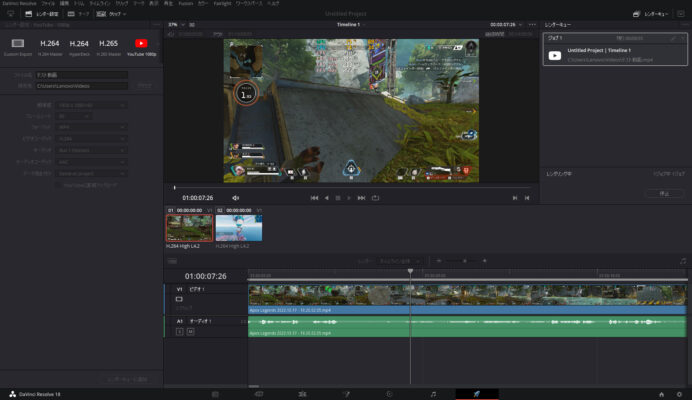
Task: Toggle the Video 1 track enable icon
Action: pos(179,299)
